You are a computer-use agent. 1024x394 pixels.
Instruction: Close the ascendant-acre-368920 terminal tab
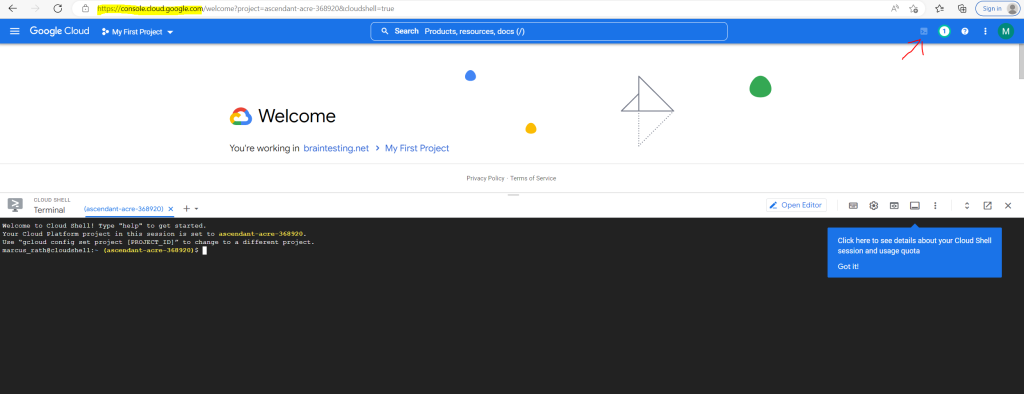pos(171,208)
